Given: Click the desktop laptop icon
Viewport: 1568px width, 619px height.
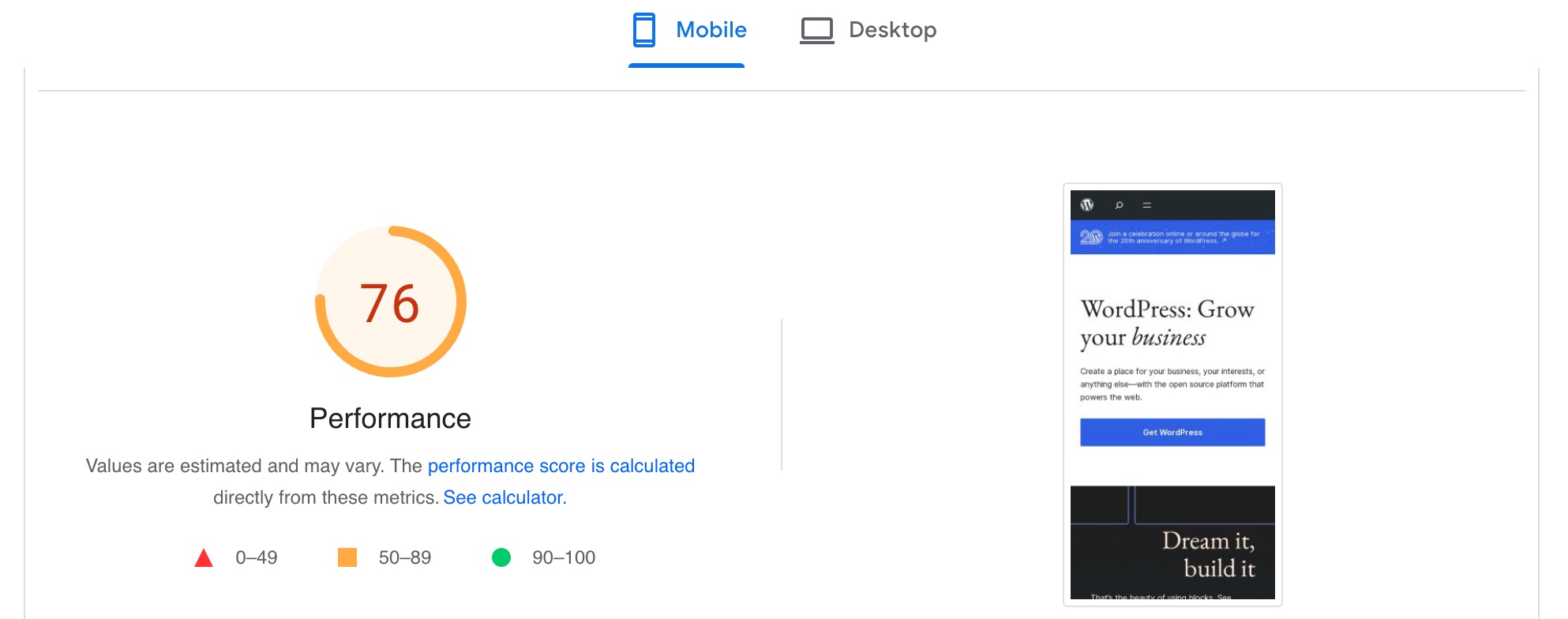Looking at the screenshot, I should coord(816,31).
